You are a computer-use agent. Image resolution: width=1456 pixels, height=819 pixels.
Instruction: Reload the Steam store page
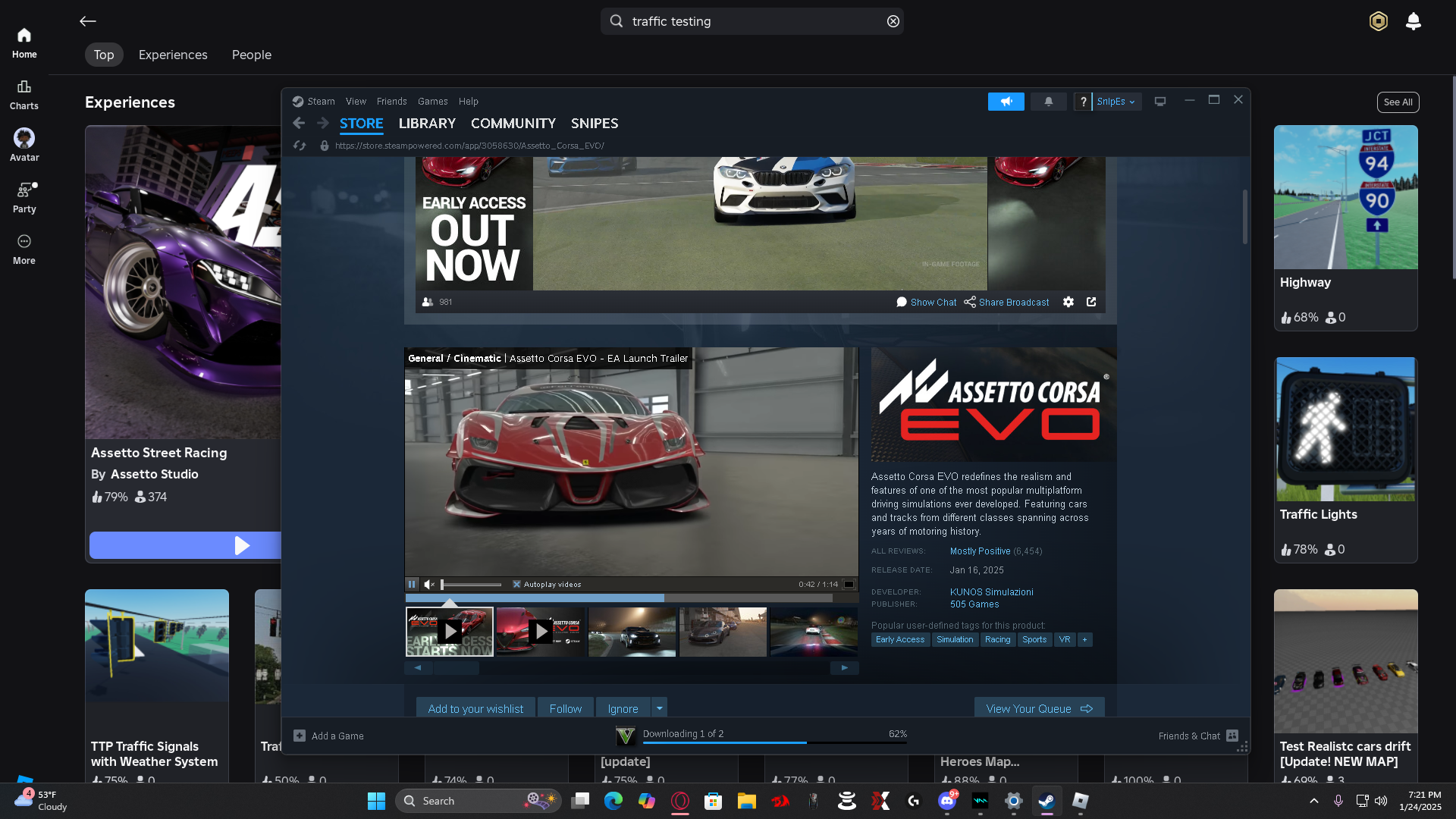(x=300, y=146)
